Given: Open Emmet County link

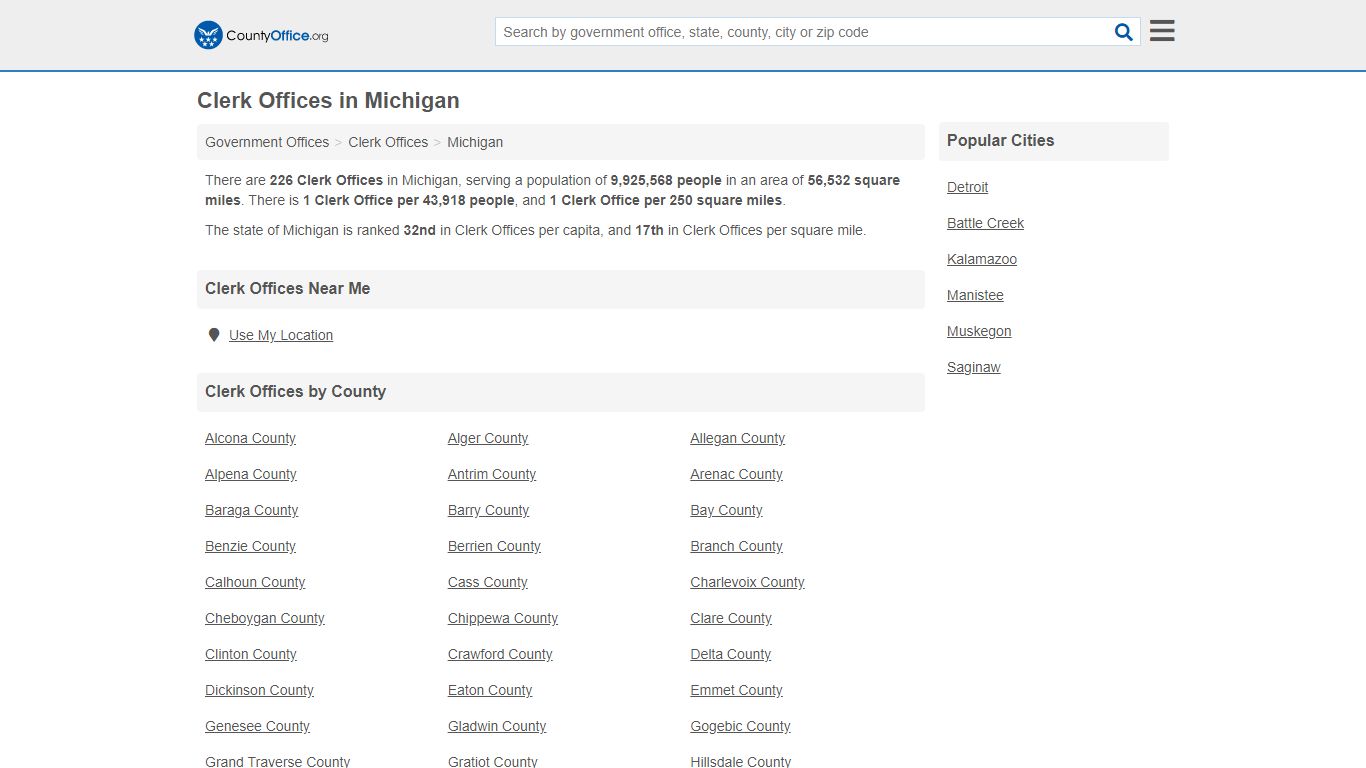Looking at the screenshot, I should (736, 690).
